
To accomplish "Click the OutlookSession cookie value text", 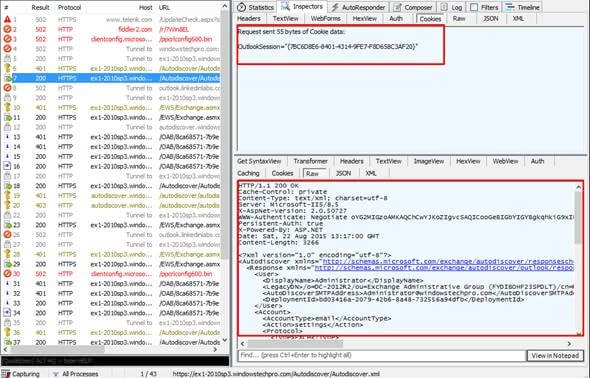I will coord(328,47).
